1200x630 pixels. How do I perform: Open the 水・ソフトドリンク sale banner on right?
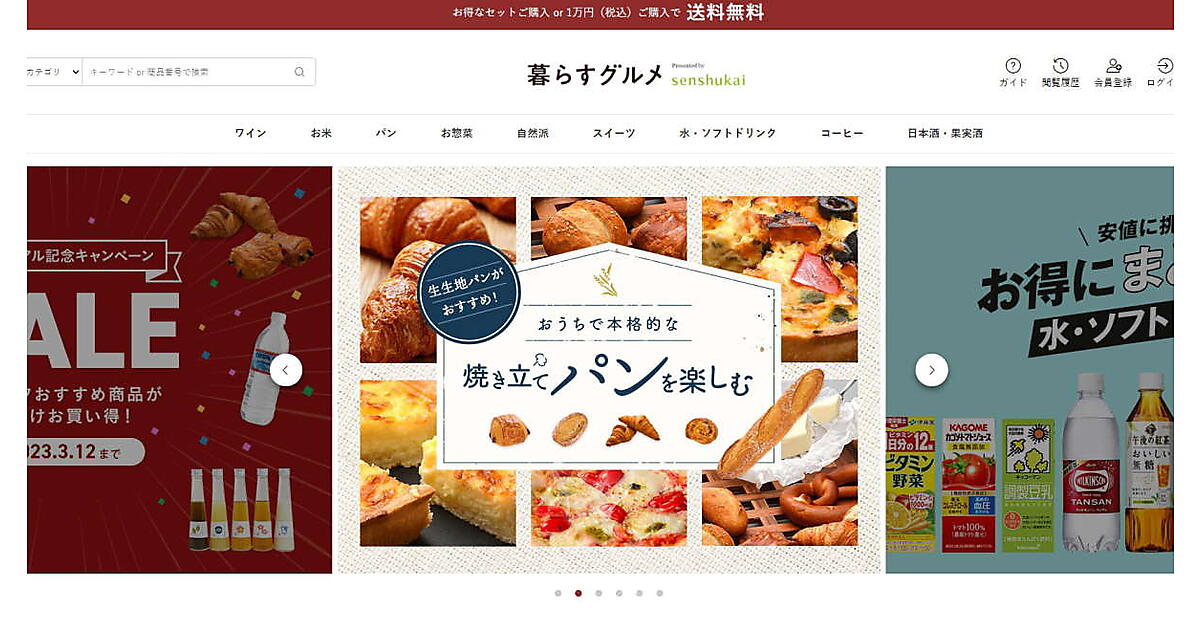pyautogui.click(x=1030, y=370)
